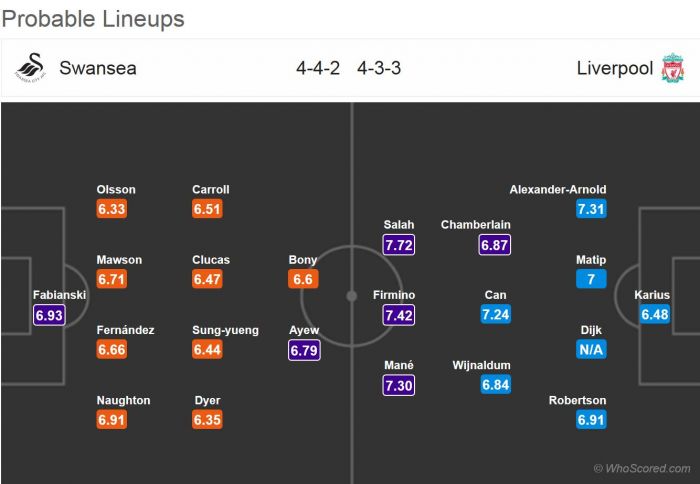Click the Swansea club crest icon
The image size is (700, 484).
point(30,69)
